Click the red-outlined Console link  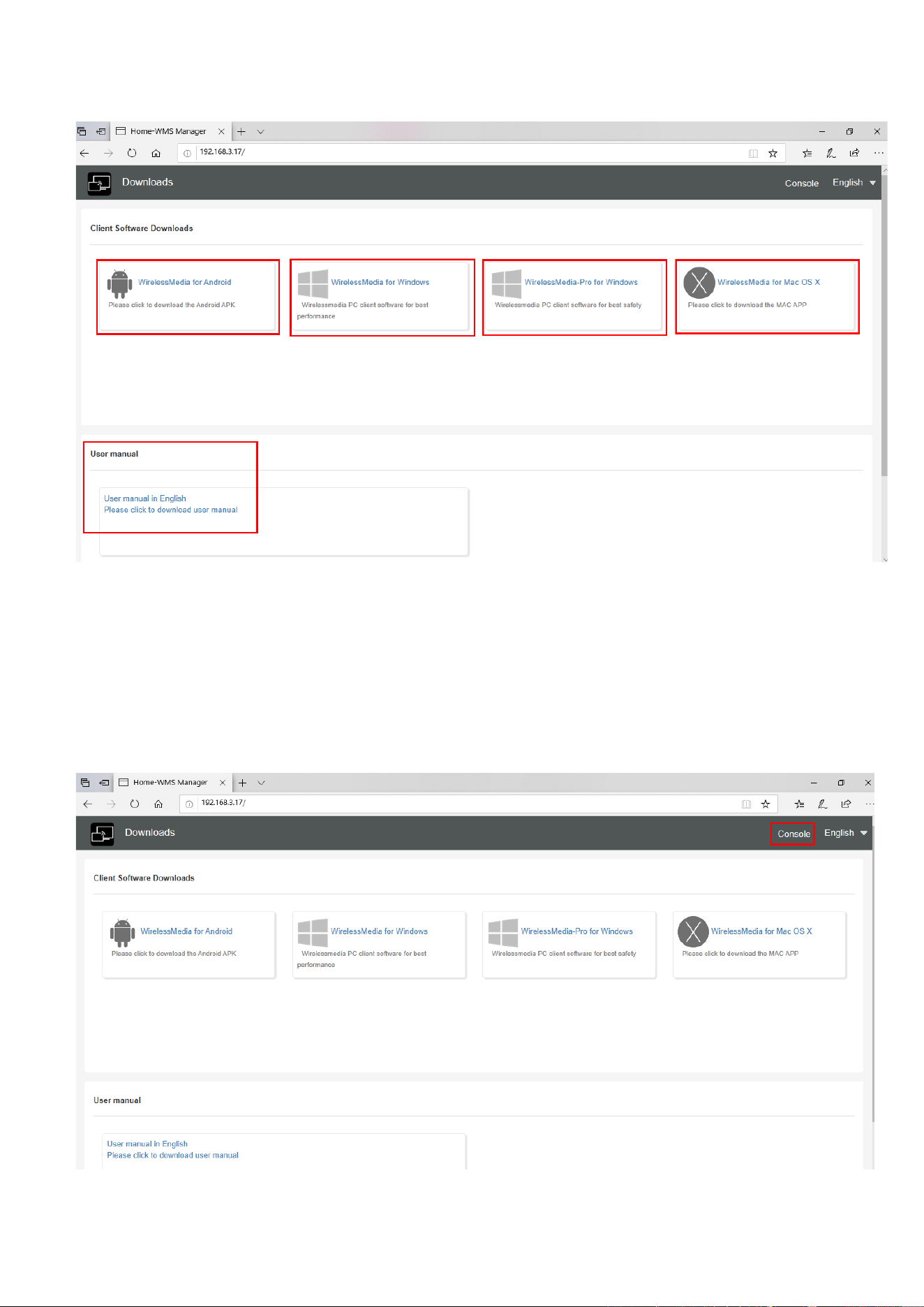(x=793, y=834)
